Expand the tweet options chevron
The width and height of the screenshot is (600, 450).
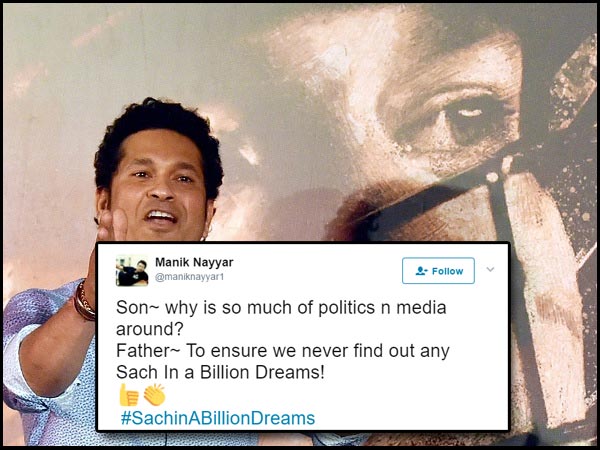[490, 269]
